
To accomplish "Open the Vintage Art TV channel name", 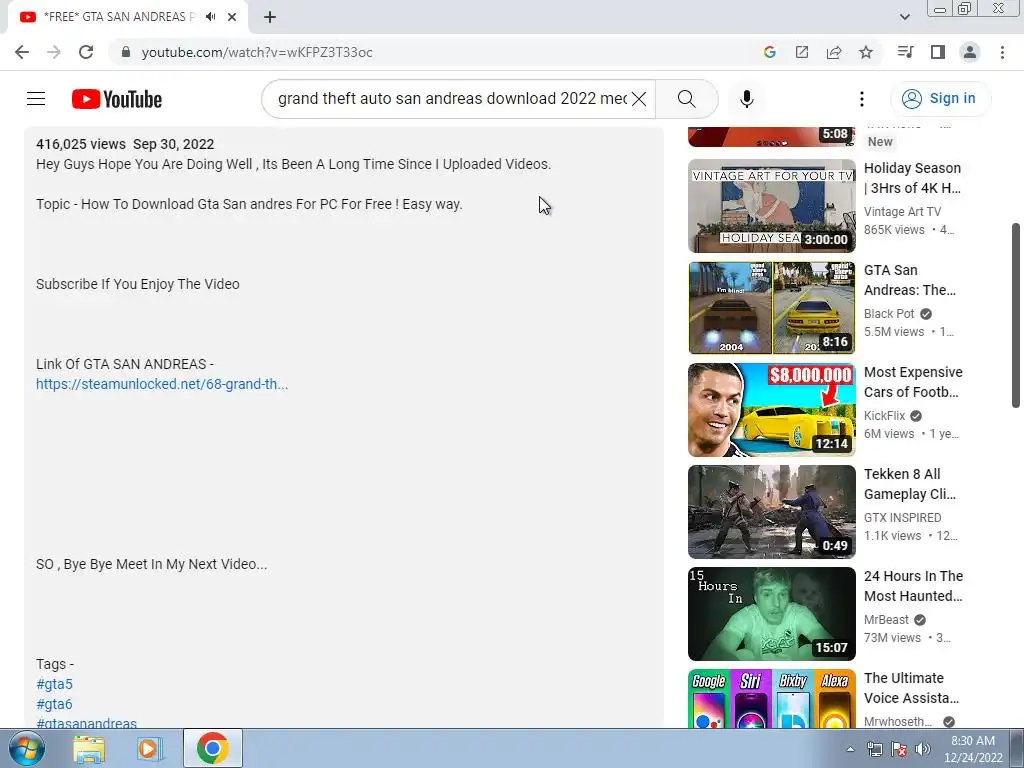I will [902, 212].
